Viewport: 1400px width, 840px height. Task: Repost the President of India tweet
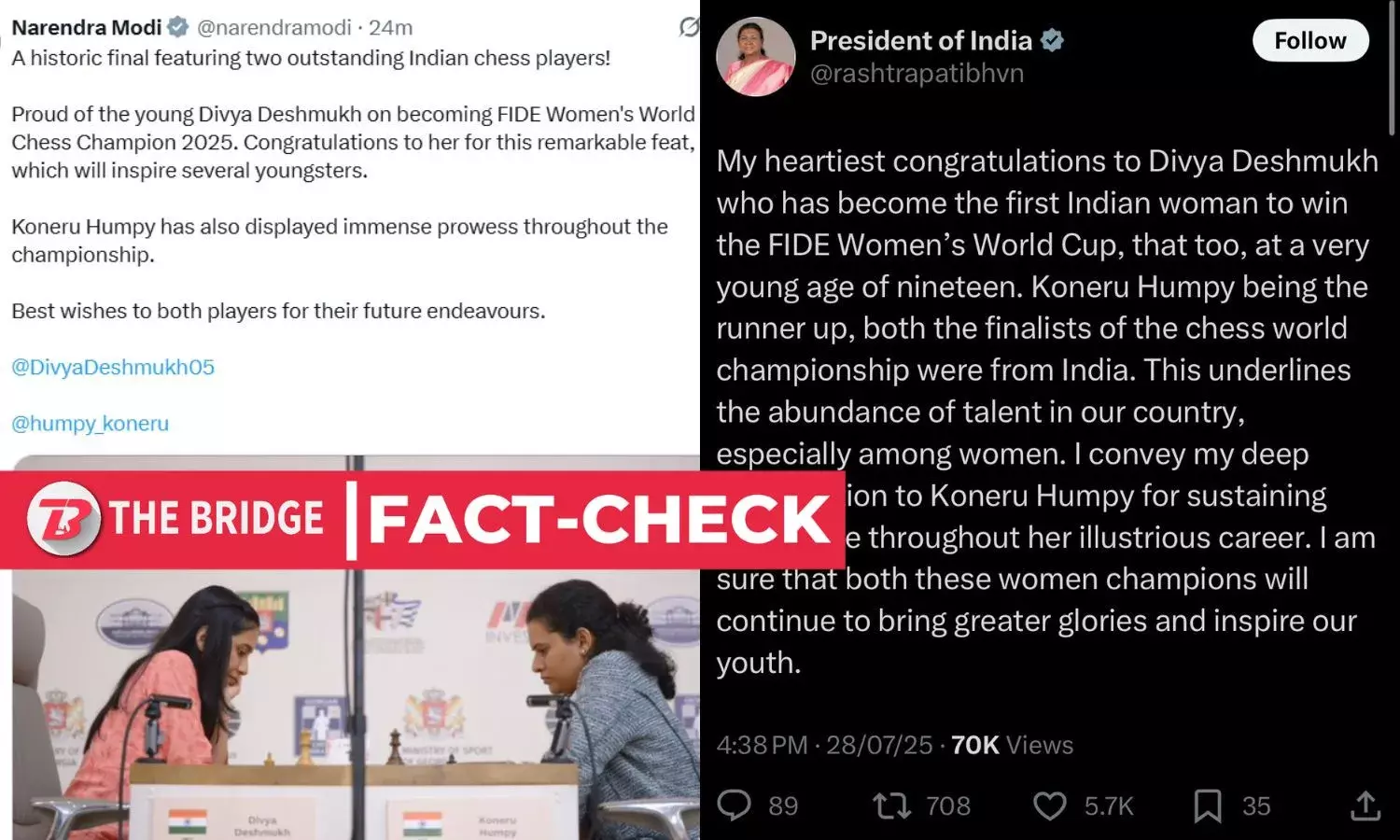pyautogui.click(x=891, y=805)
